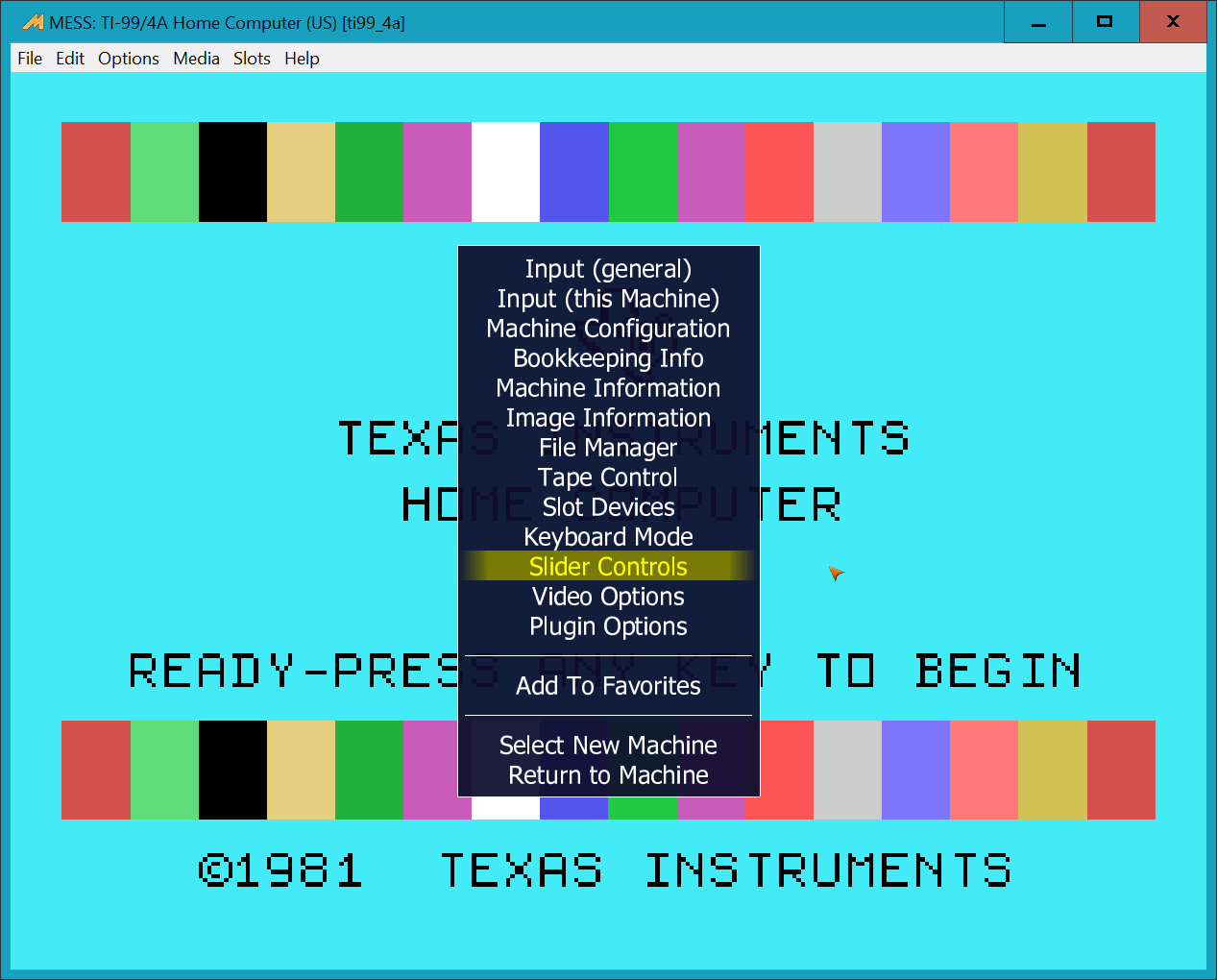The image size is (1217, 980).
Task: Open File Manager
Action: [608, 448]
